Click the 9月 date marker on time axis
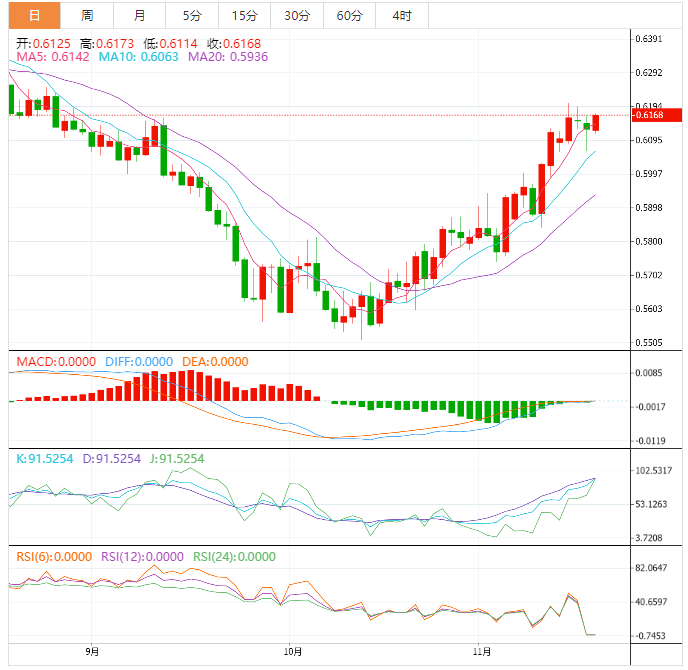This screenshot has height=670, width=688. coord(92,652)
